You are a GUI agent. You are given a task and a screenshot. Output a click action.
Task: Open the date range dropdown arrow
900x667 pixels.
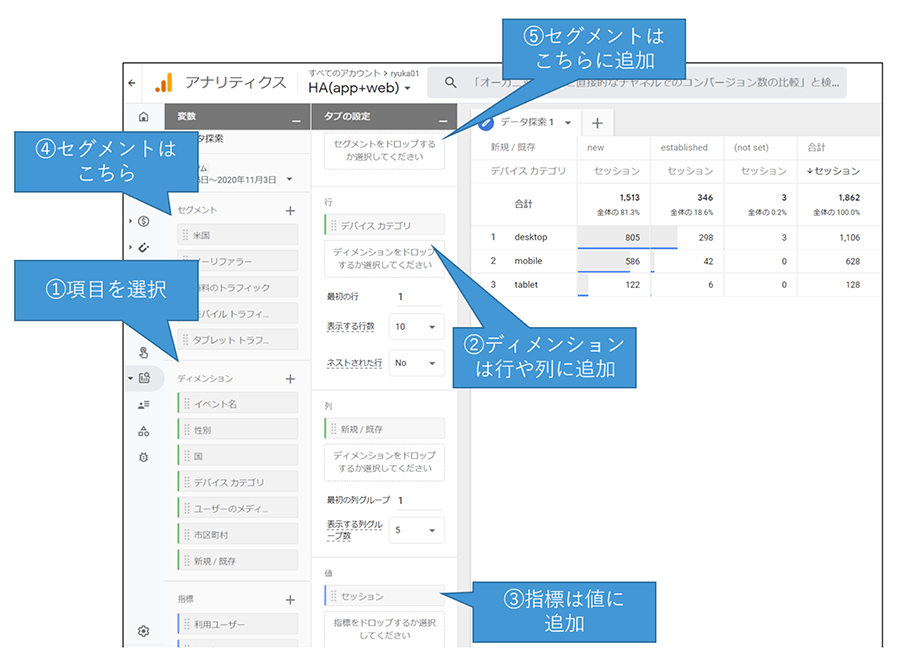289,179
